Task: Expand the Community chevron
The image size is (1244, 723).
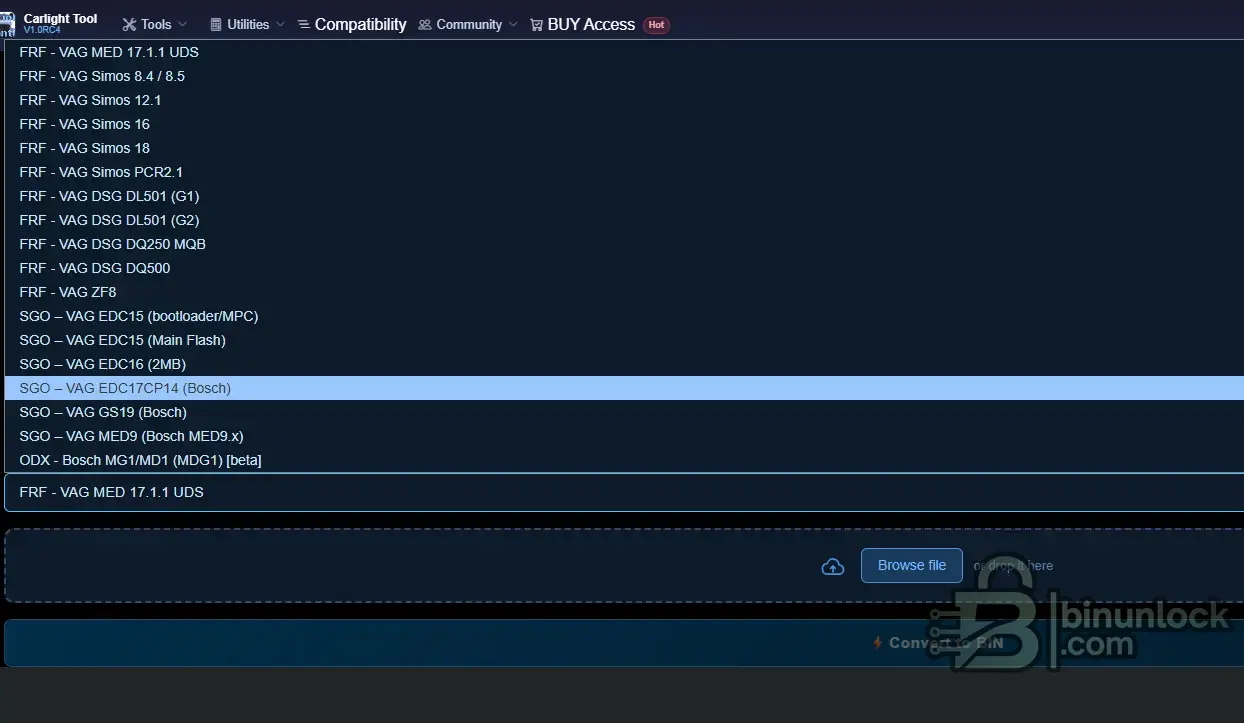Action: [513, 24]
